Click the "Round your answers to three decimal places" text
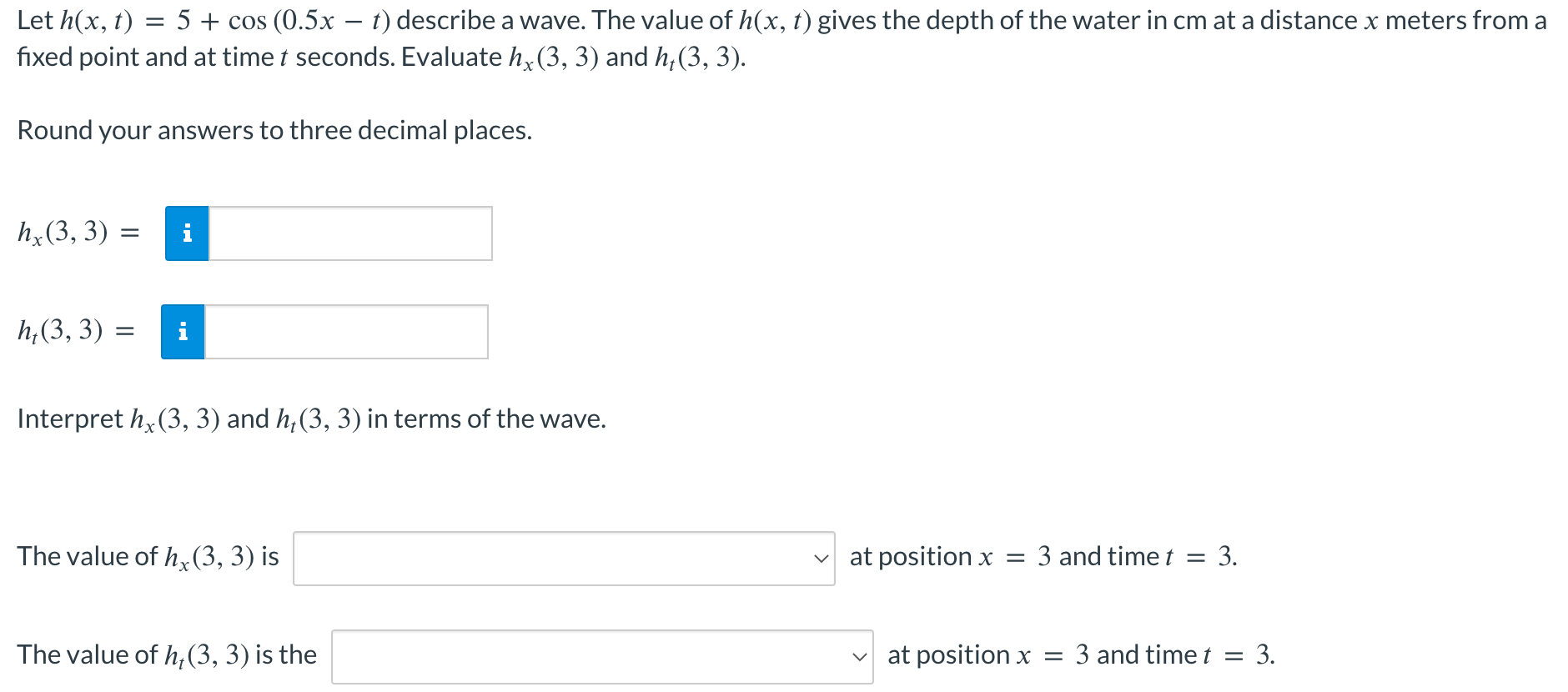 point(274,130)
